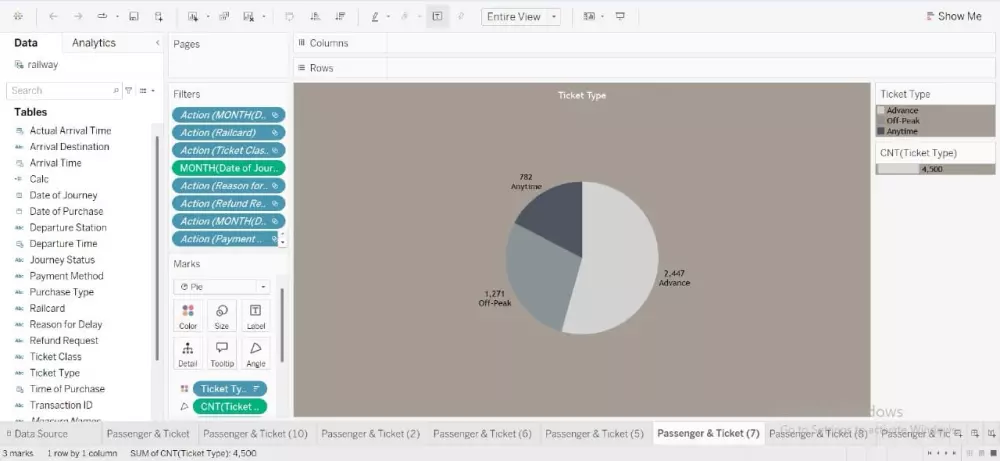Collapse the Data pane with arrow
This screenshot has height=461, width=1000.
[158, 43]
